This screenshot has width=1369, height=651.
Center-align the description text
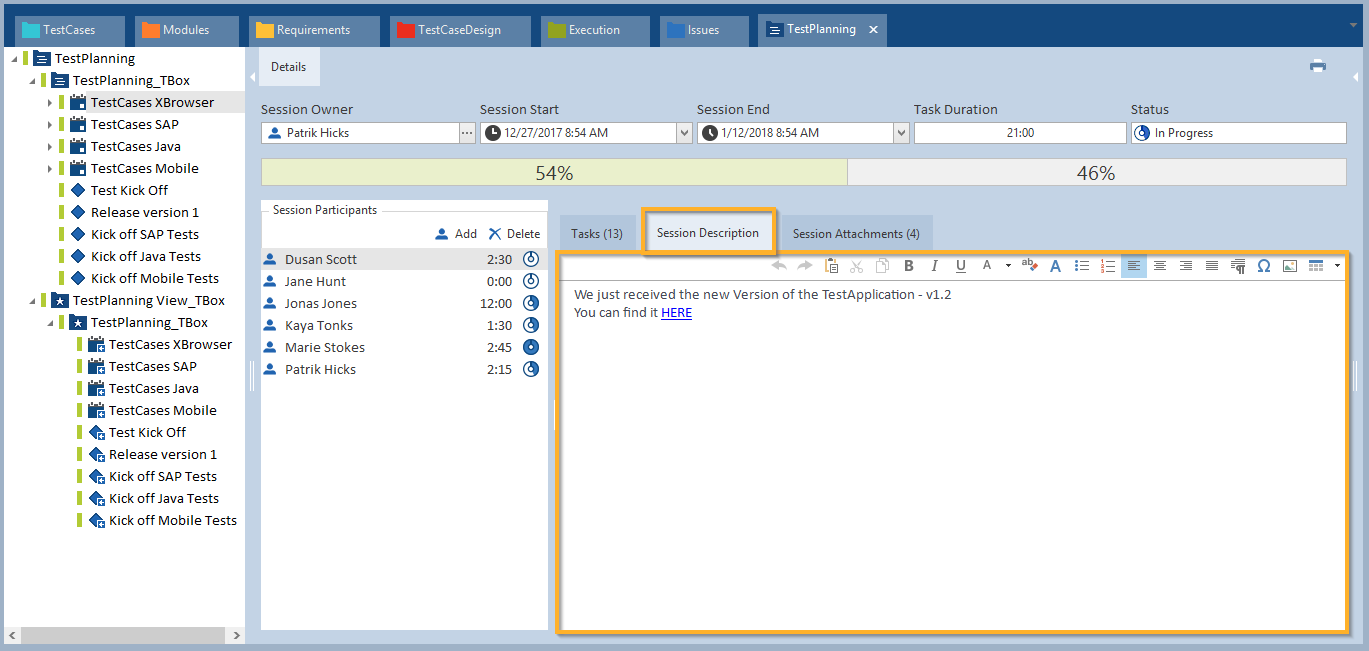pyautogui.click(x=1160, y=266)
